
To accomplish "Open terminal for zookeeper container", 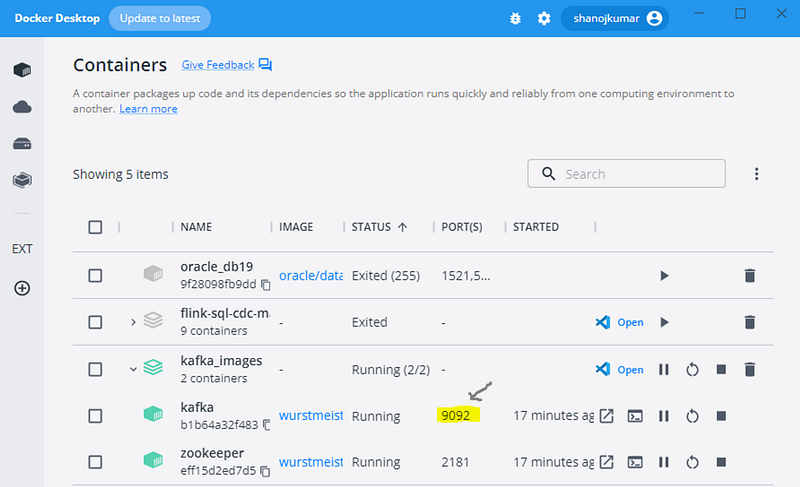I will pos(635,463).
